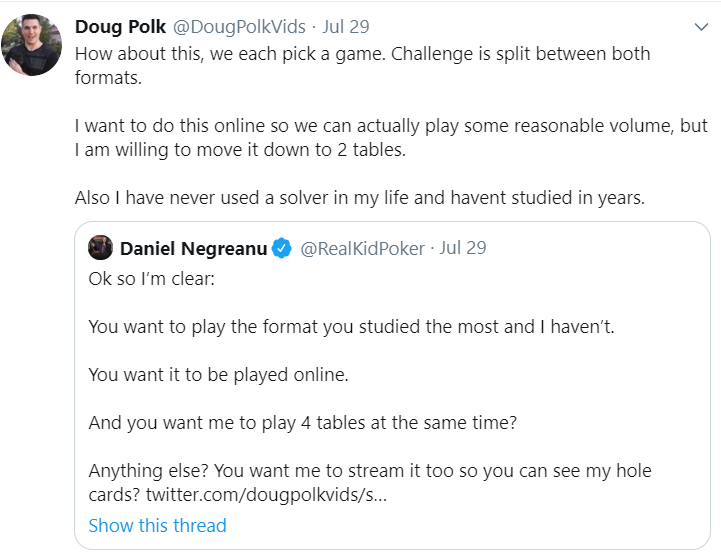This screenshot has height=556, width=721.
Task: Click the line about the most-studied format
Action: click(x=351, y=327)
